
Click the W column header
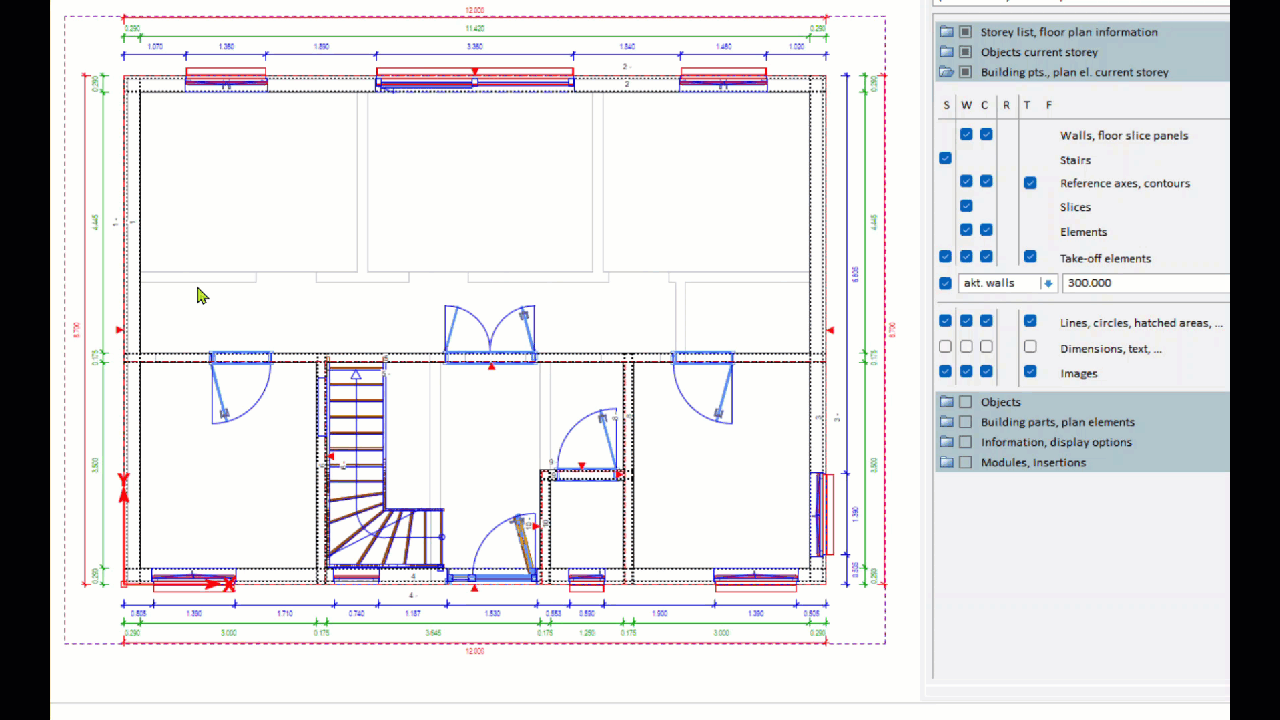(x=966, y=105)
